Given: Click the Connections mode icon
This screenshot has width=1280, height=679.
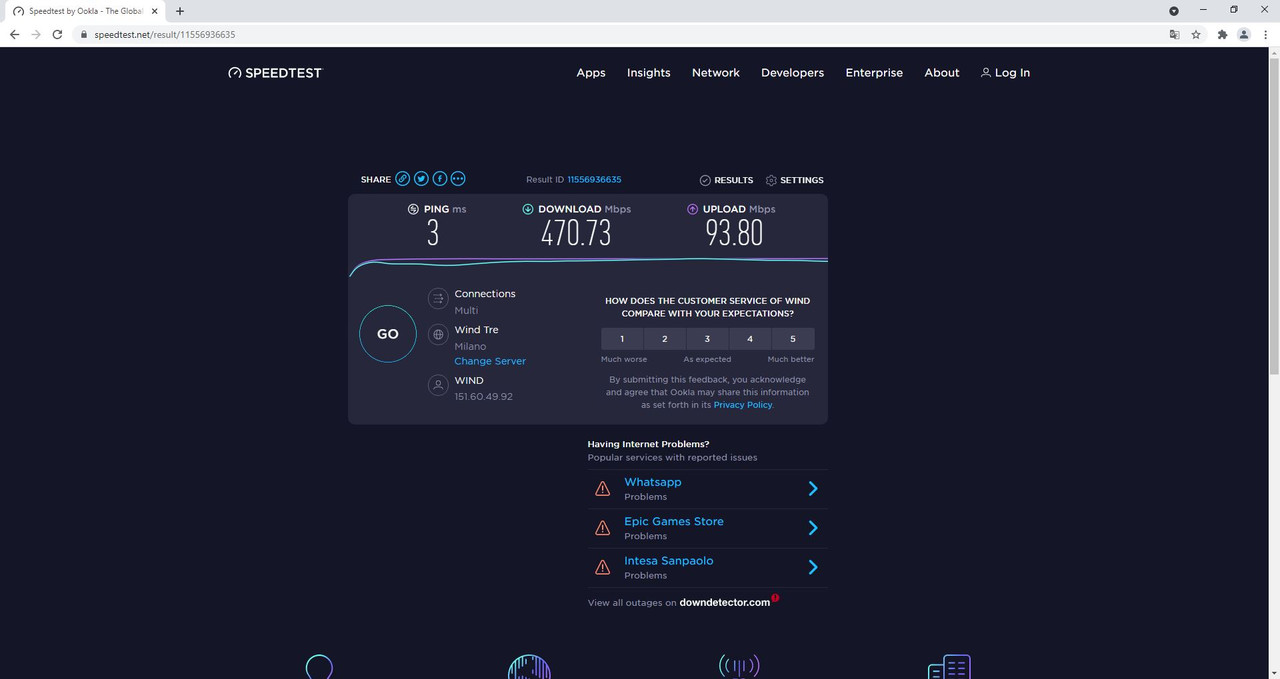Looking at the screenshot, I should tap(437, 298).
